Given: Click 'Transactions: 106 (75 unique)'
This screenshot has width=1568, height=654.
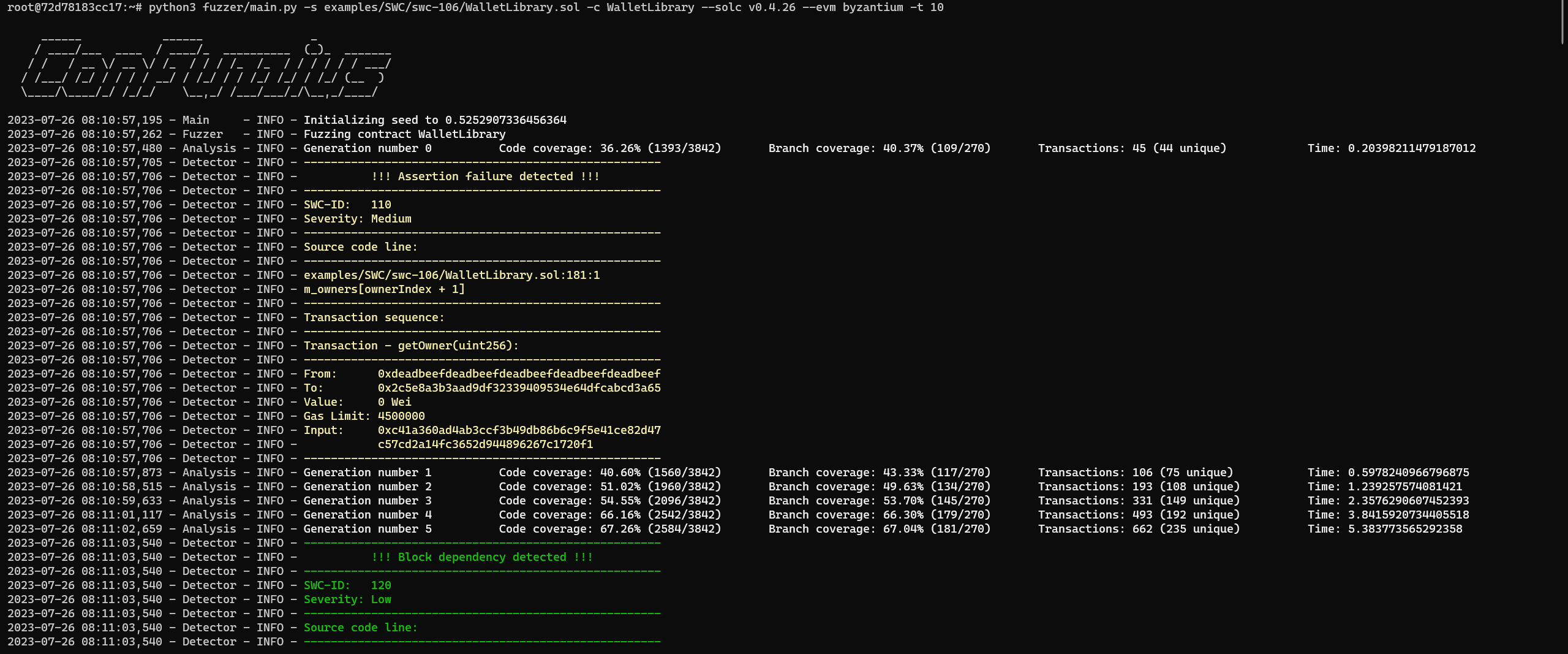Looking at the screenshot, I should [x=1136, y=473].
